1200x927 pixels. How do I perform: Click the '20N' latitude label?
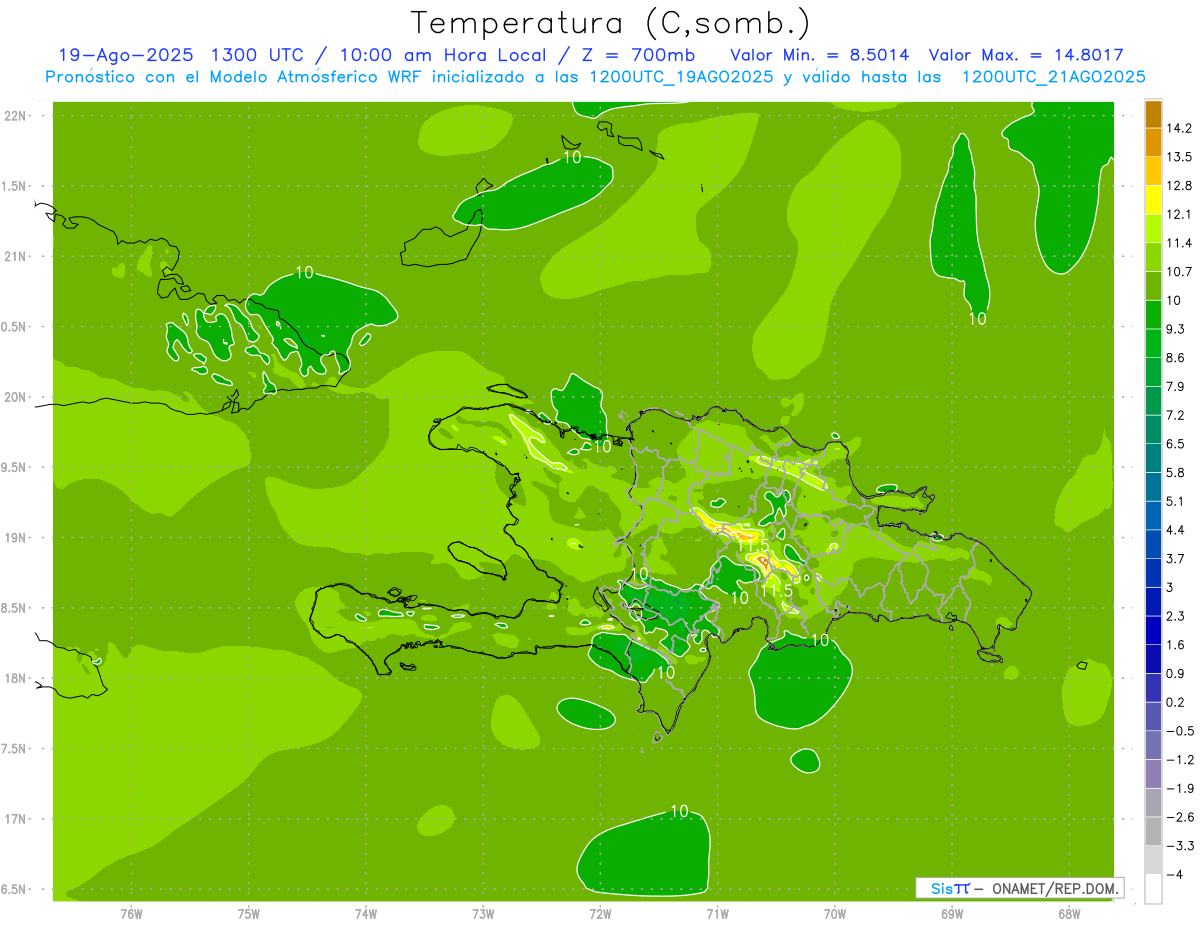(15, 398)
